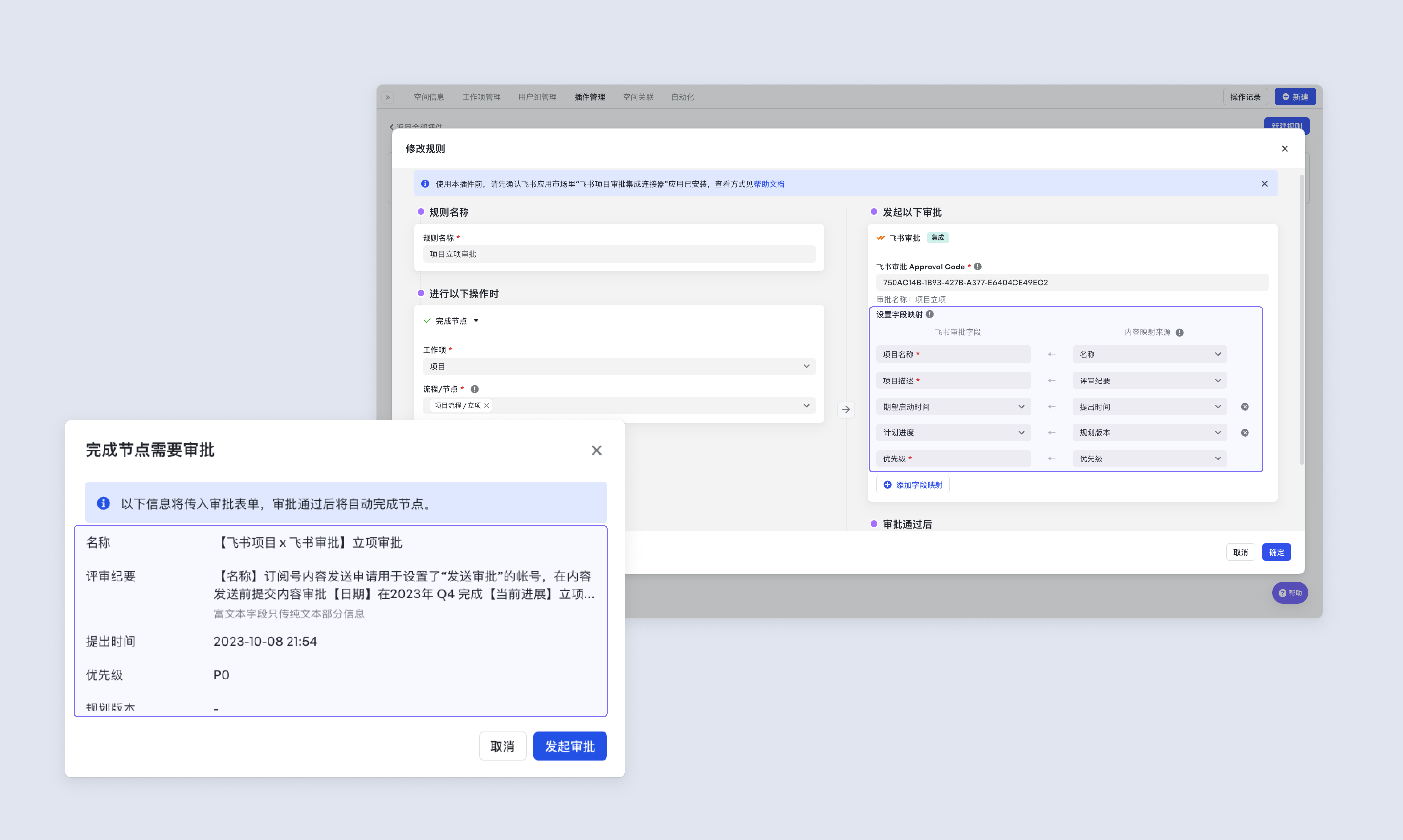Open the 流程/节点 dropdown
This screenshot has height=840, width=1403.
point(619,405)
